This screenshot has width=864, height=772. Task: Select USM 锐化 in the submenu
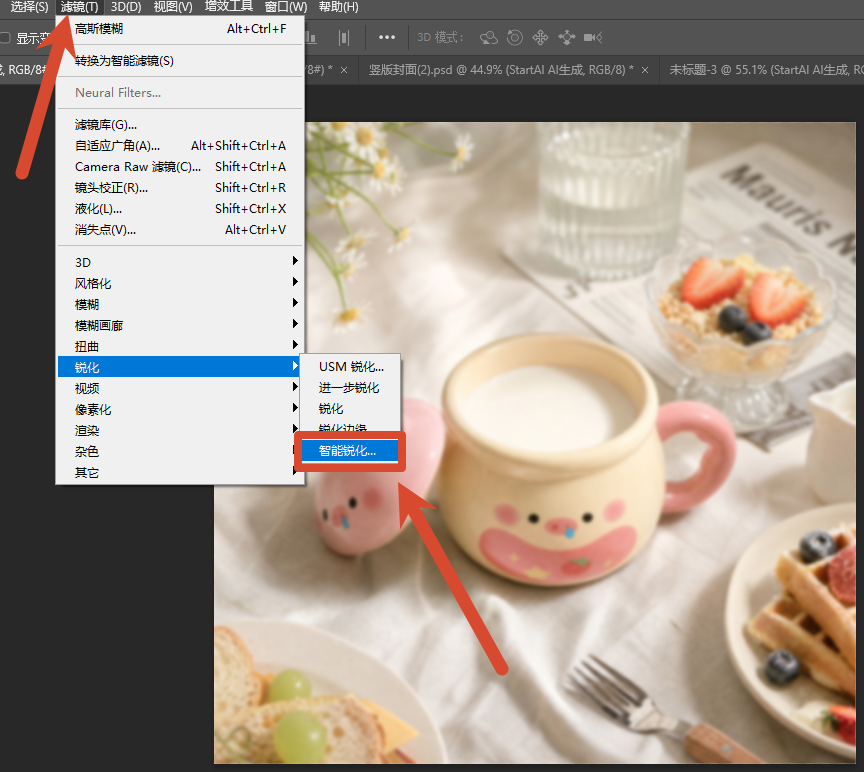350,367
